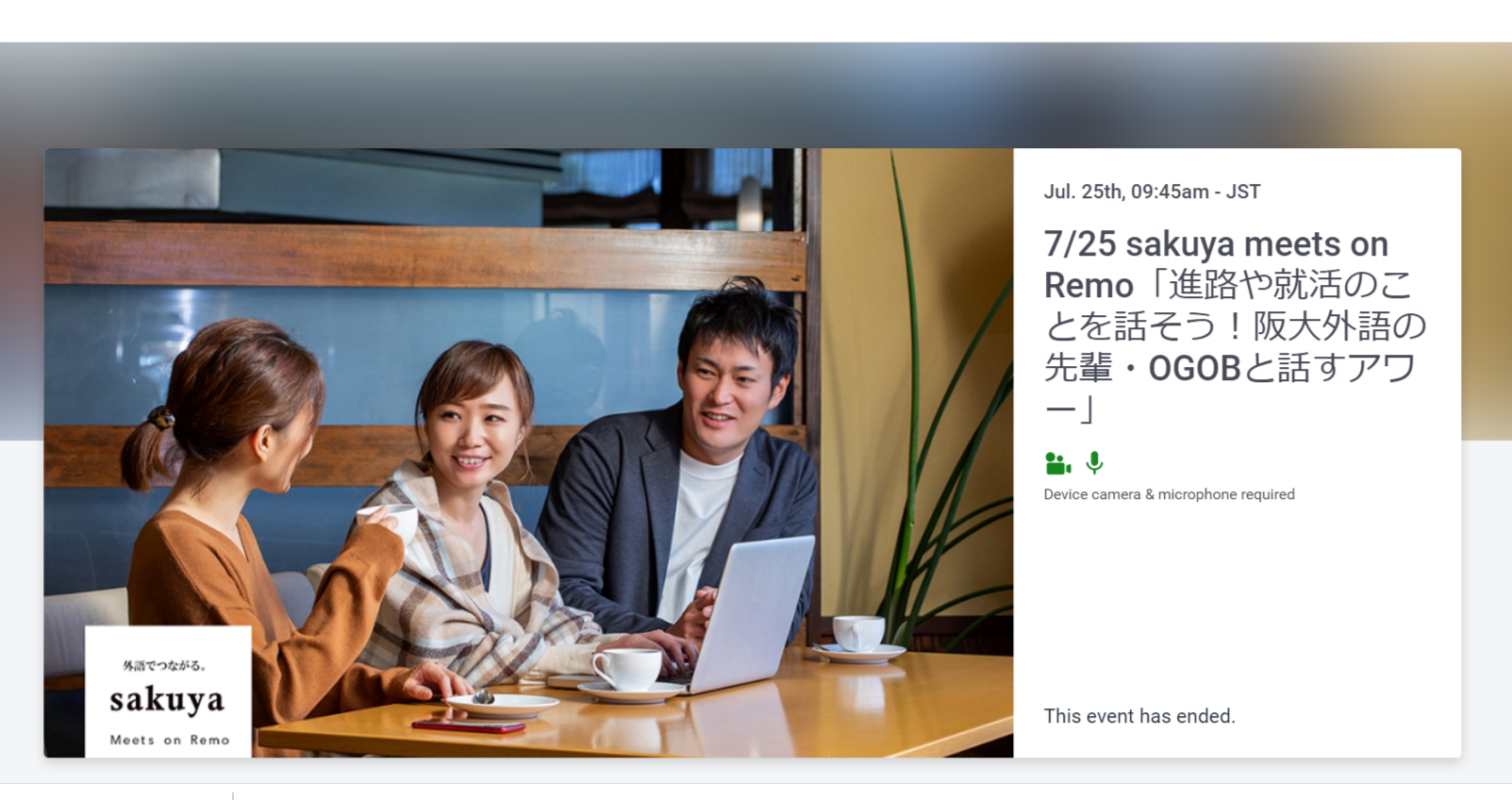Click the green microphone icon

point(1094,462)
